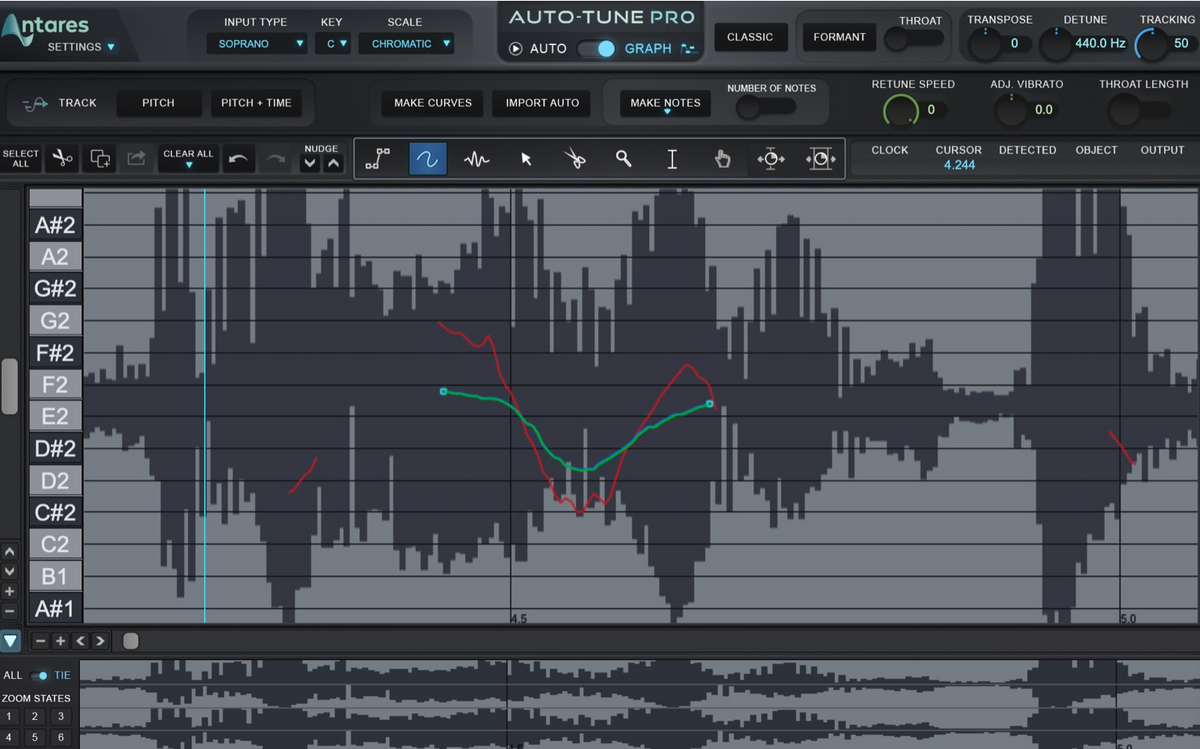1200x749 pixels.
Task: Click the vertical pitch scrollbar handle
Action: click(9, 386)
